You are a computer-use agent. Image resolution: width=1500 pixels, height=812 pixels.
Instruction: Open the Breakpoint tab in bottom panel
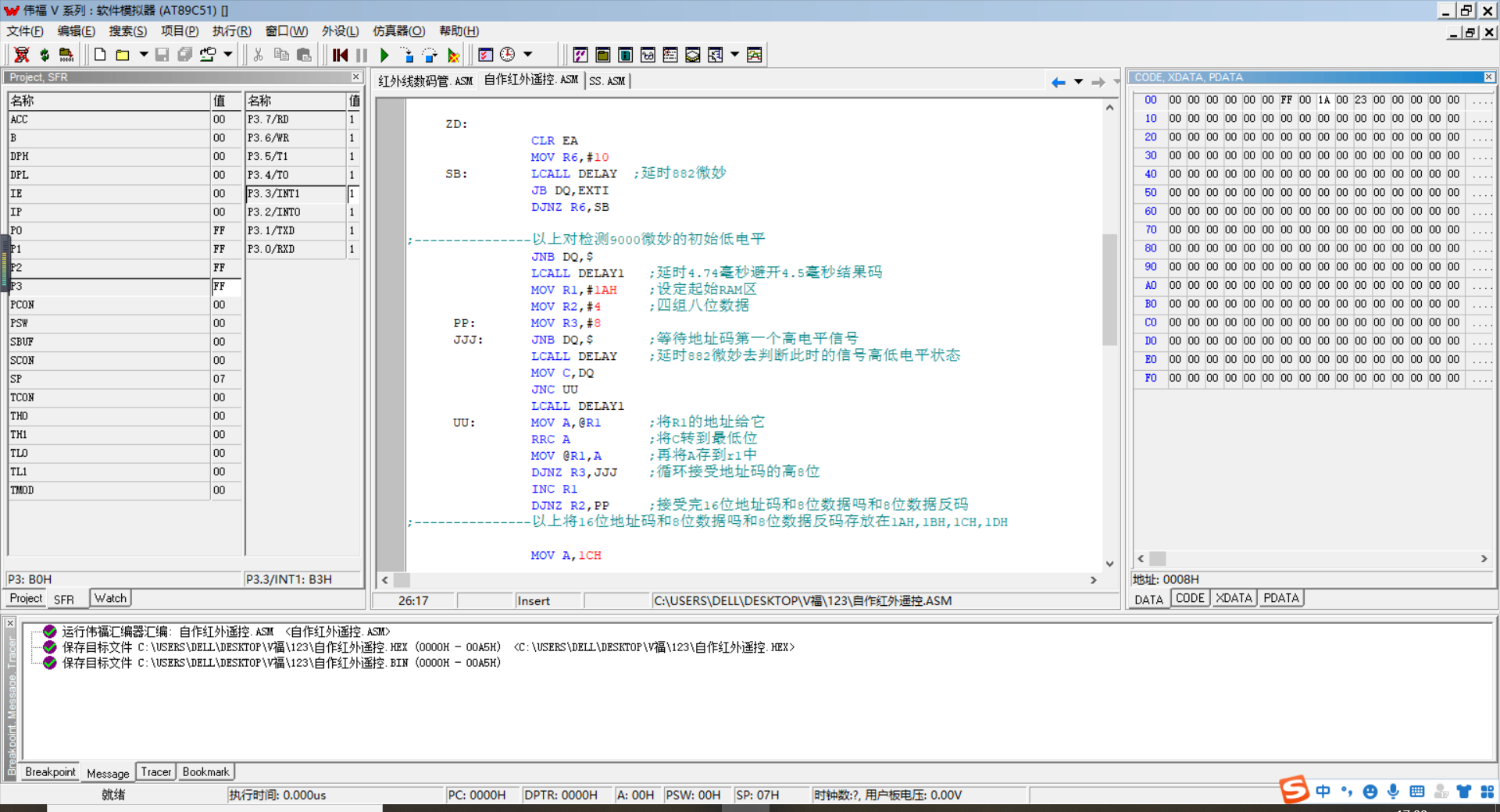pyautogui.click(x=50, y=771)
